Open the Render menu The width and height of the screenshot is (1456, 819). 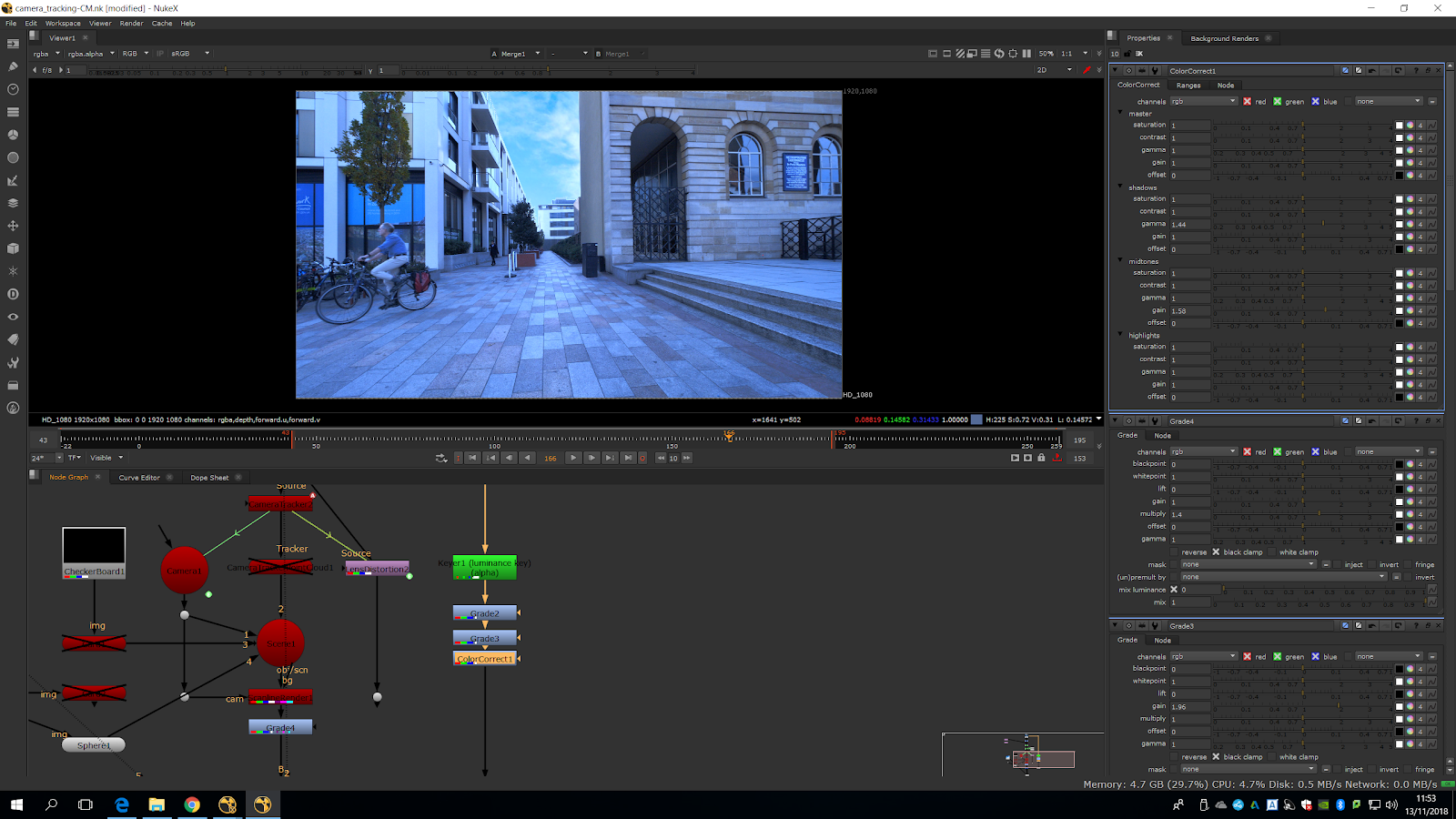click(x=131, y=24)
